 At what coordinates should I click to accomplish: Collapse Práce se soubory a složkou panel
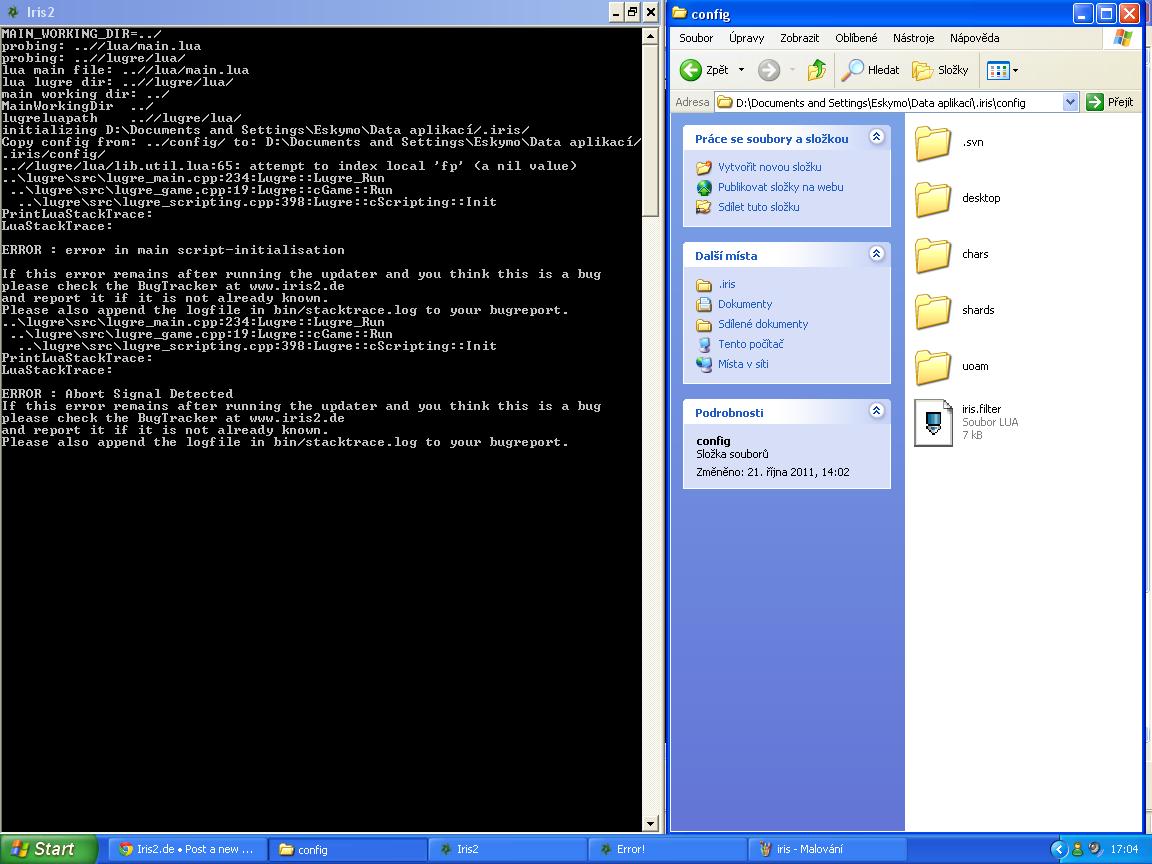(x=876, y=137)
